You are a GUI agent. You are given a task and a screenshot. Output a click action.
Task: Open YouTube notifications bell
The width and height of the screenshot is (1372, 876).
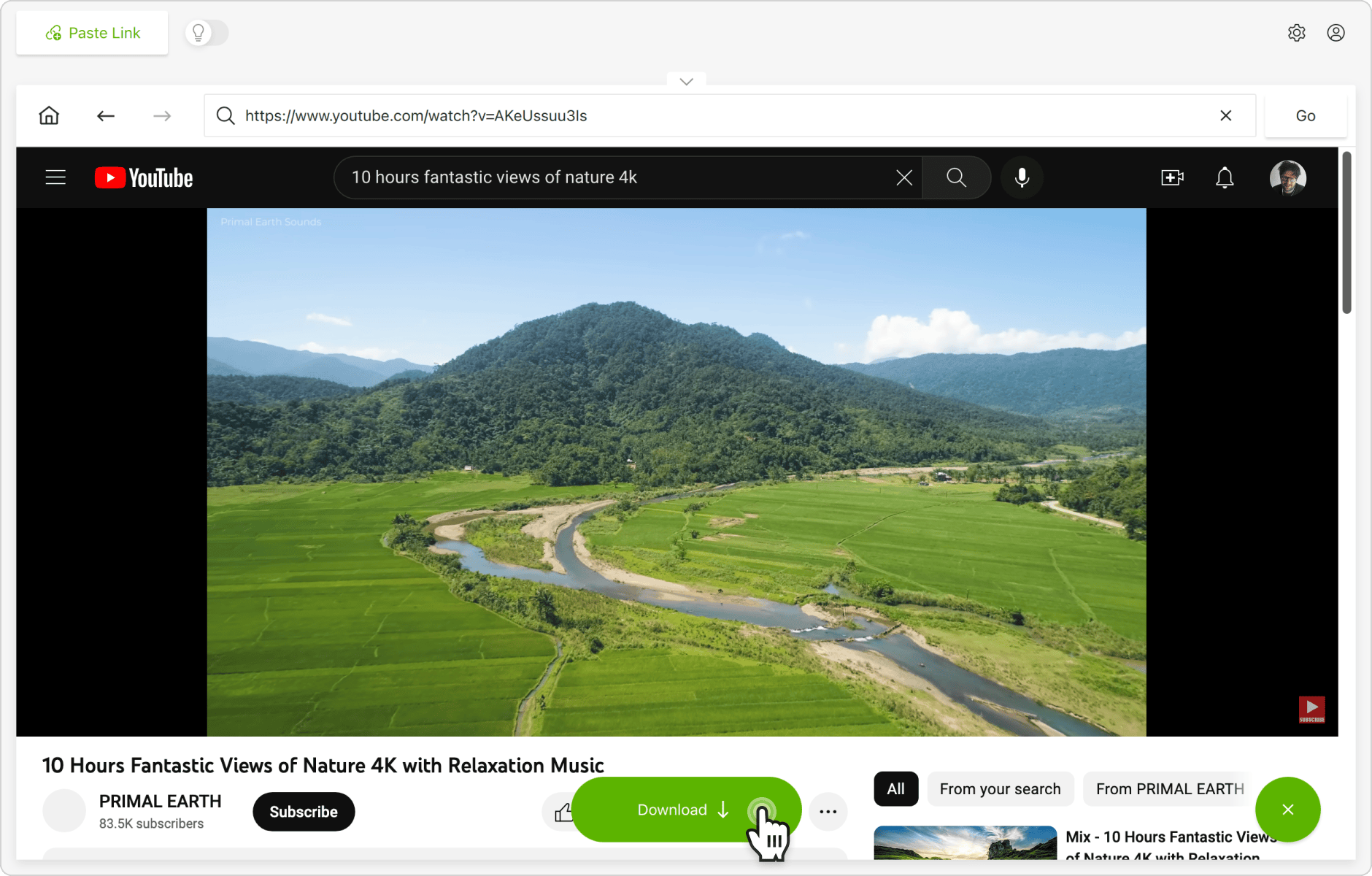pyautogui.click(x=1224, y=177)
